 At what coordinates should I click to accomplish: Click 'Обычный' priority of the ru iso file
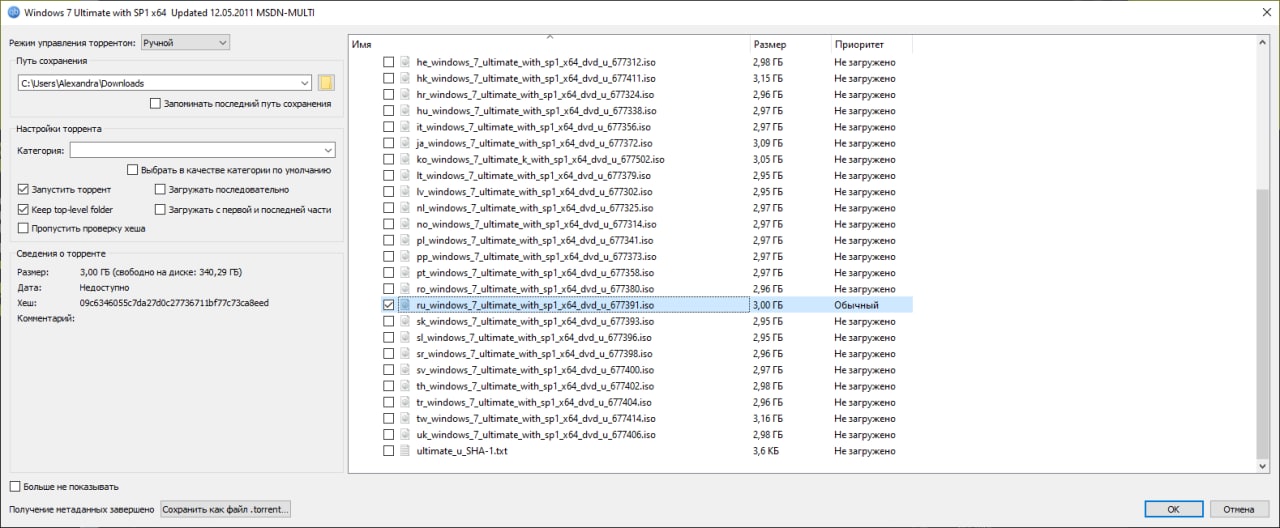click(x=857, y=305)
